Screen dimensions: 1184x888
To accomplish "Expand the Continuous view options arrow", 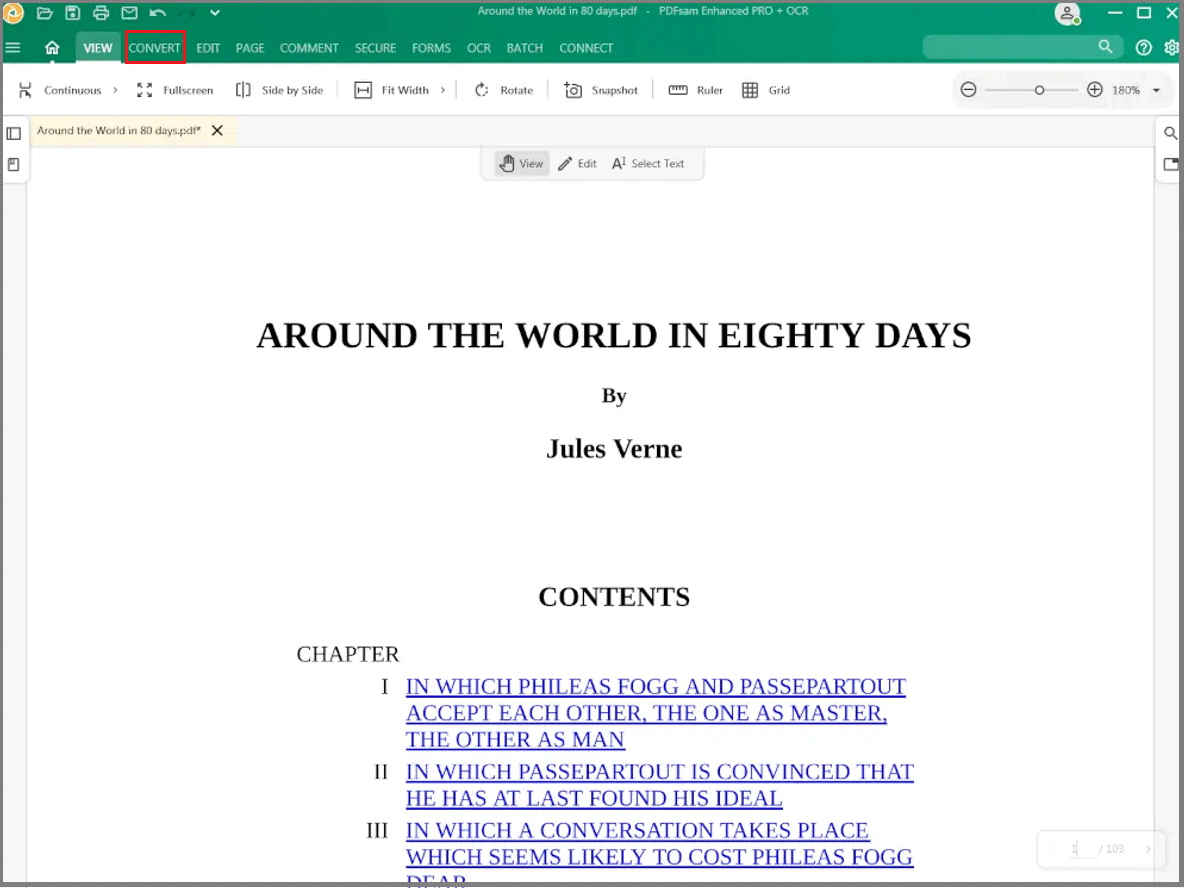I will [x=115, y=90].
